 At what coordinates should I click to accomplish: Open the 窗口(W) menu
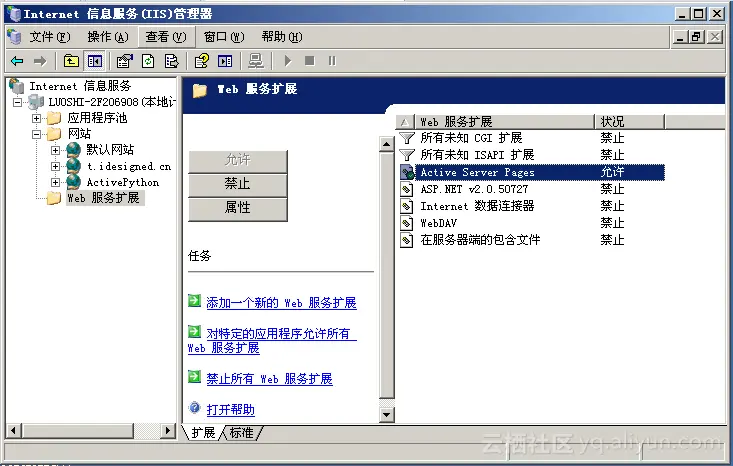pos(224,36)
